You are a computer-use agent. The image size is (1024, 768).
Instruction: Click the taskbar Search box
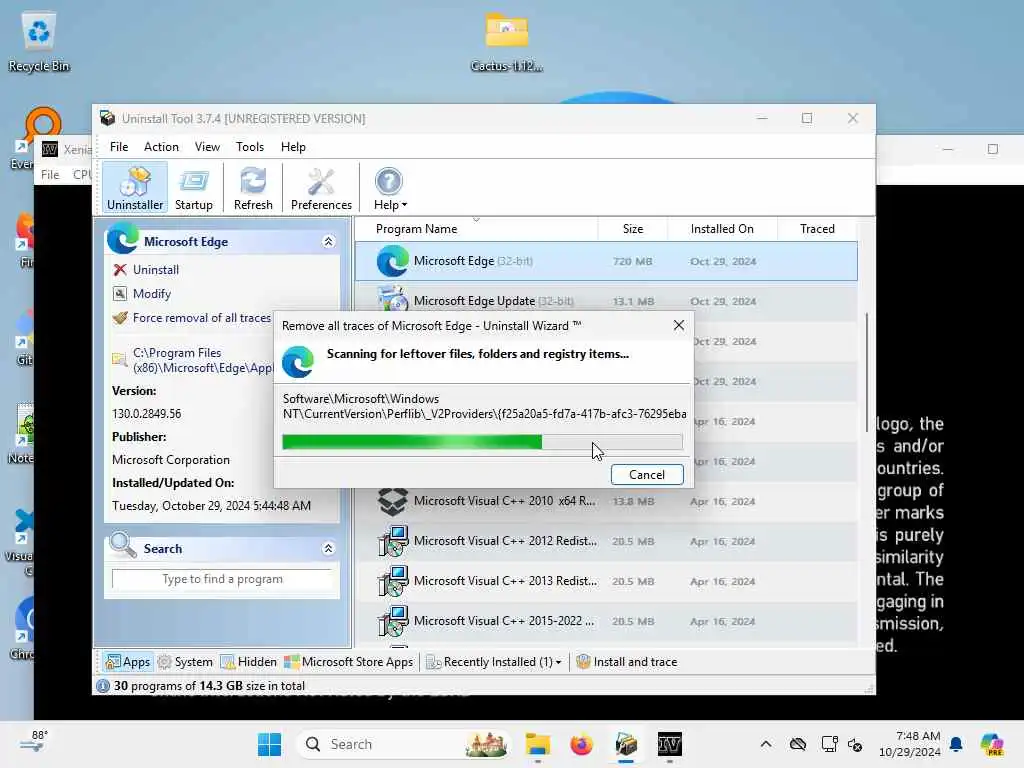tap(405, 744)
